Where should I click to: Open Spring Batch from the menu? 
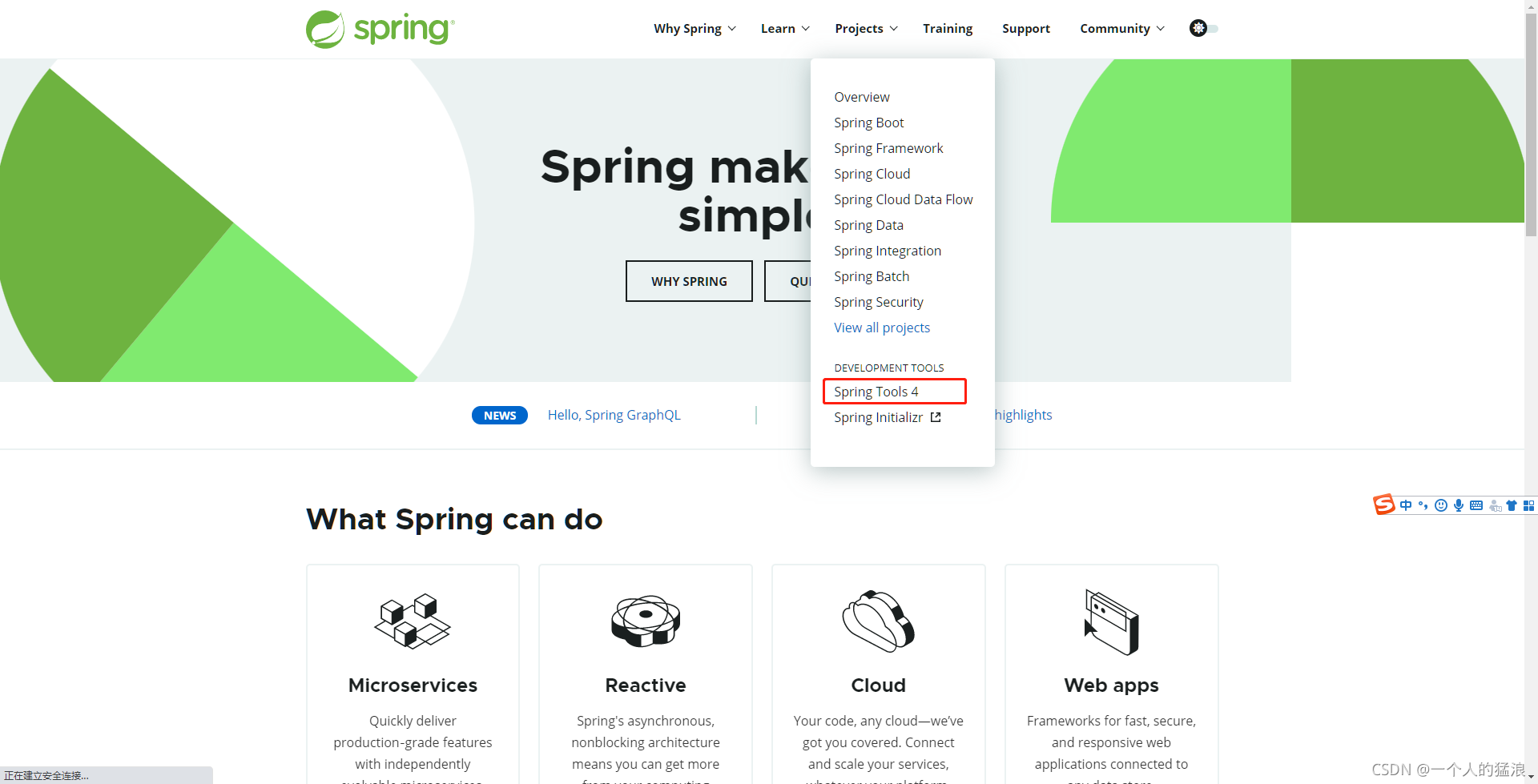(x=872, y=276)
